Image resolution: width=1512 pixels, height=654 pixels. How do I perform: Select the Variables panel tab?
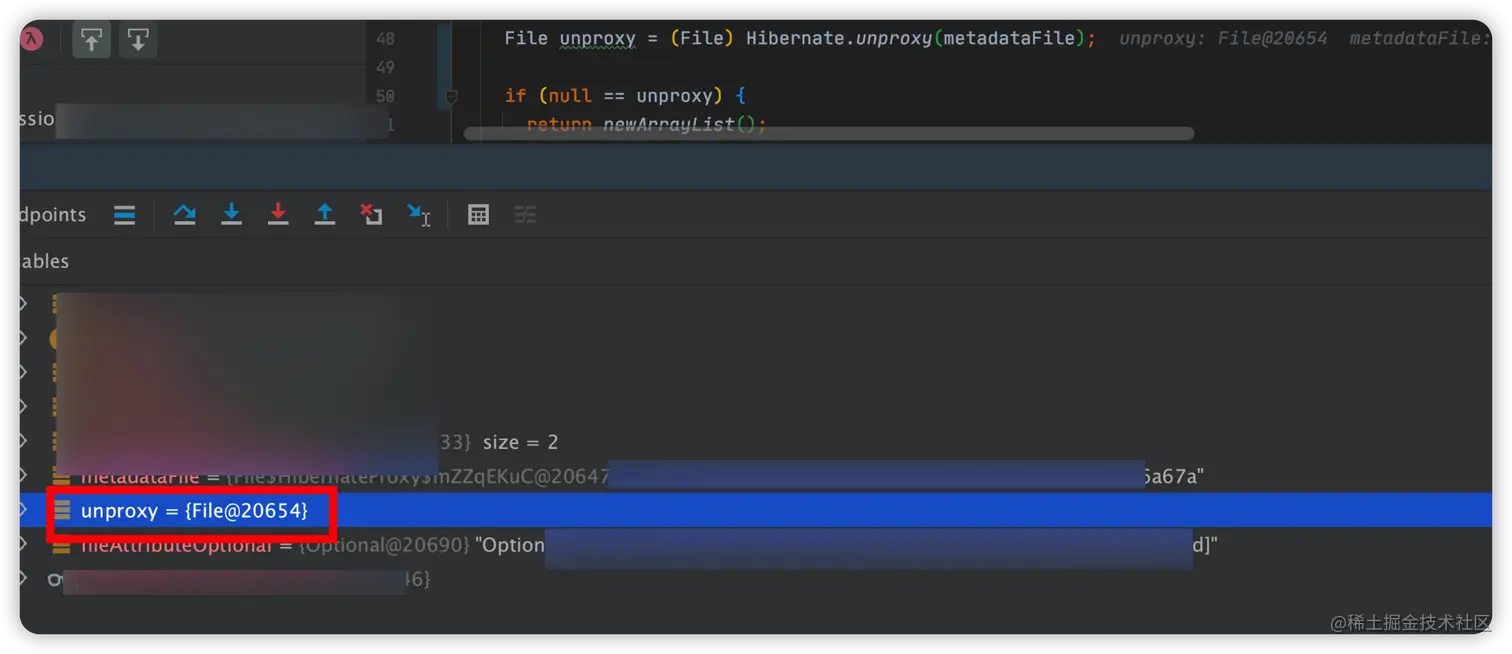[x=45, y=261]
